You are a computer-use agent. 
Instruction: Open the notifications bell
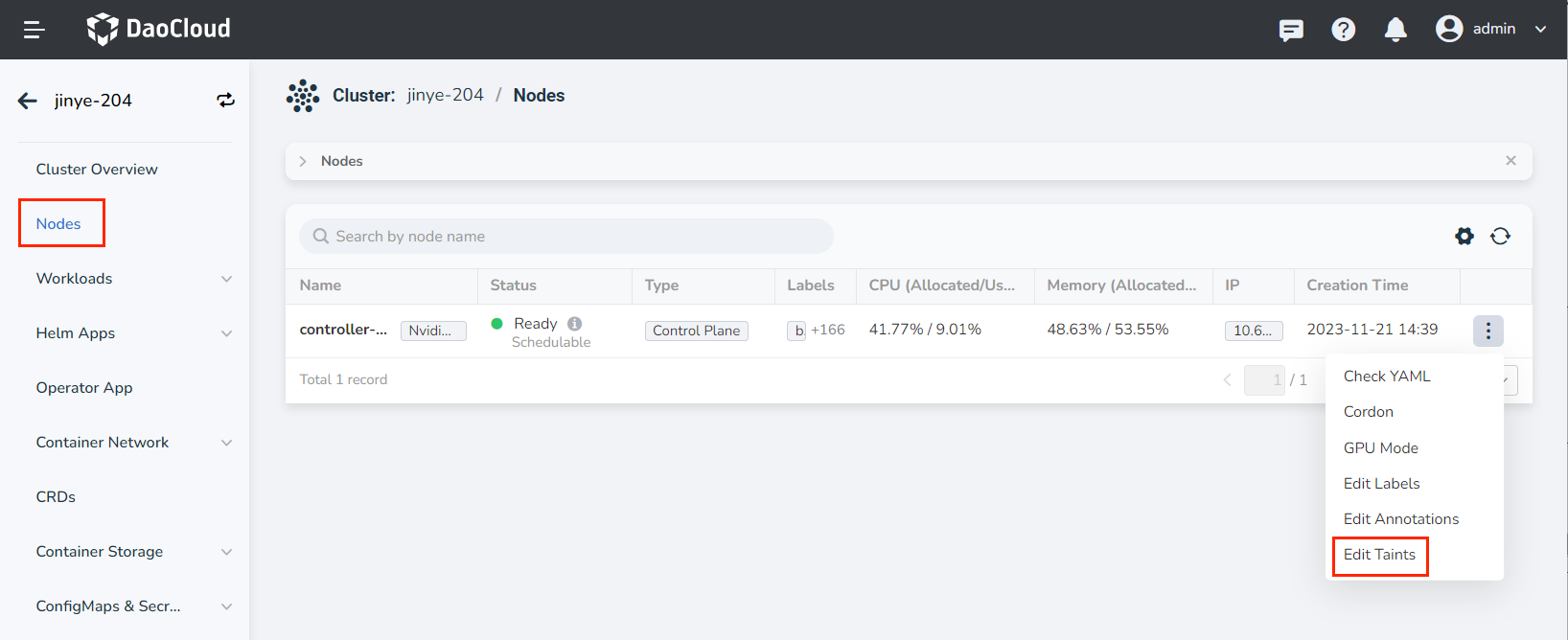(1395, 30)
